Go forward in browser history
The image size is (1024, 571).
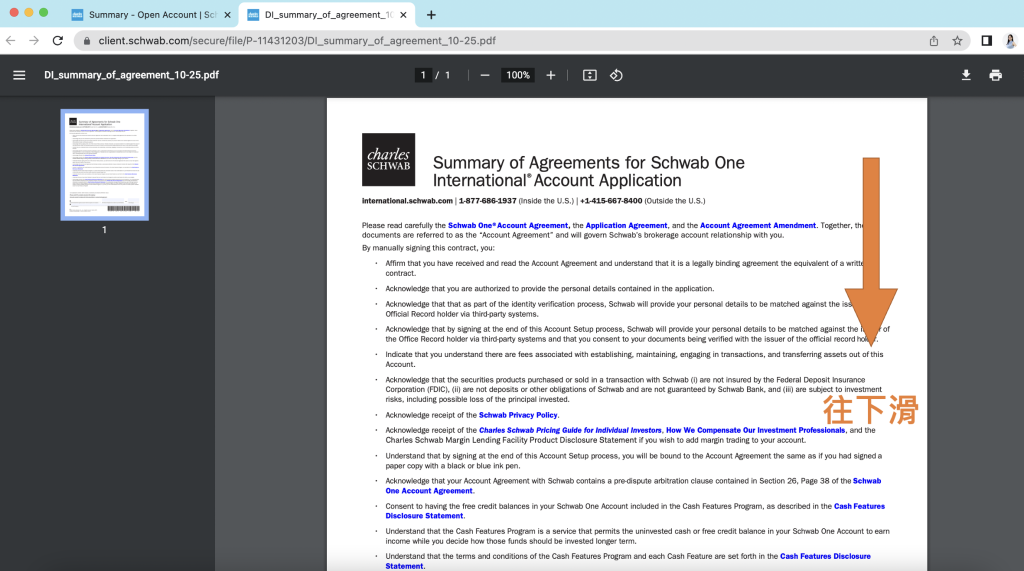click(x=34, y=41)
